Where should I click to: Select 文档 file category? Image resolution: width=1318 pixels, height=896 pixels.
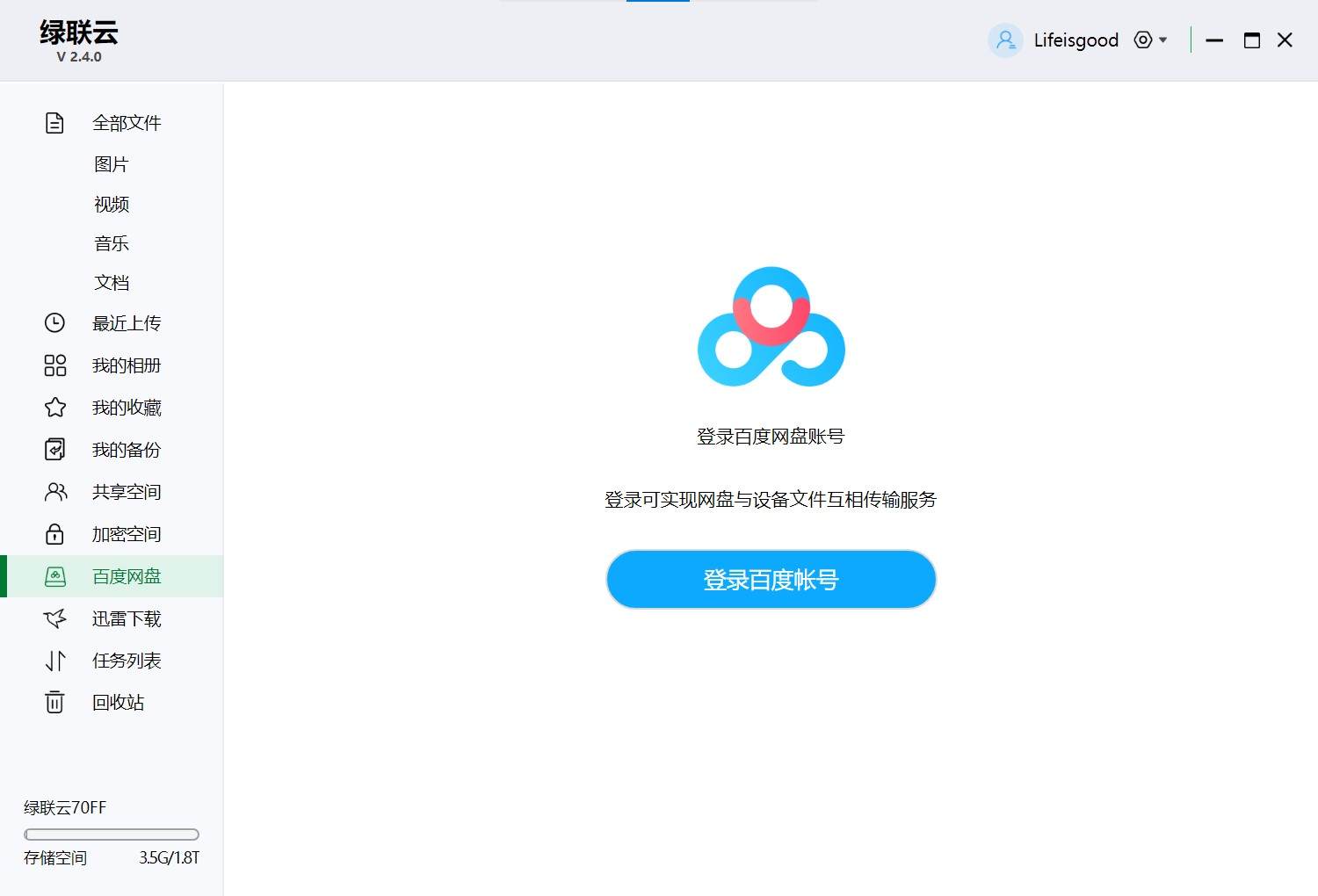click(112, 283)
